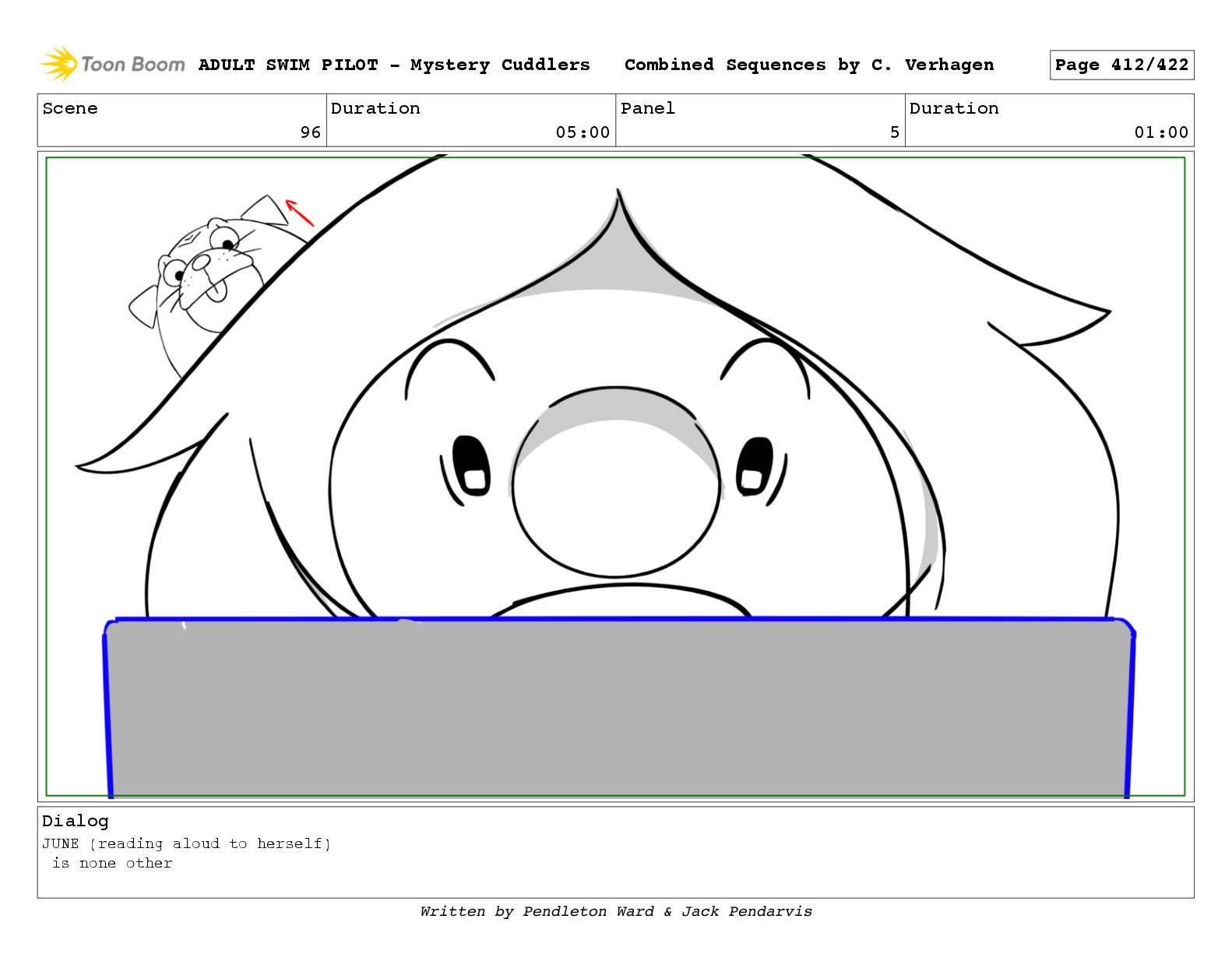Select 'JUNE (reading aloud to herself)' line
Image resolution: width=1232 pixels, height=954 pixels.
(187, 843)
